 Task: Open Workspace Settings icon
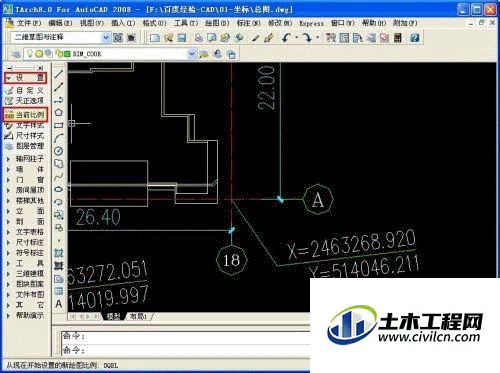point(118,37)
